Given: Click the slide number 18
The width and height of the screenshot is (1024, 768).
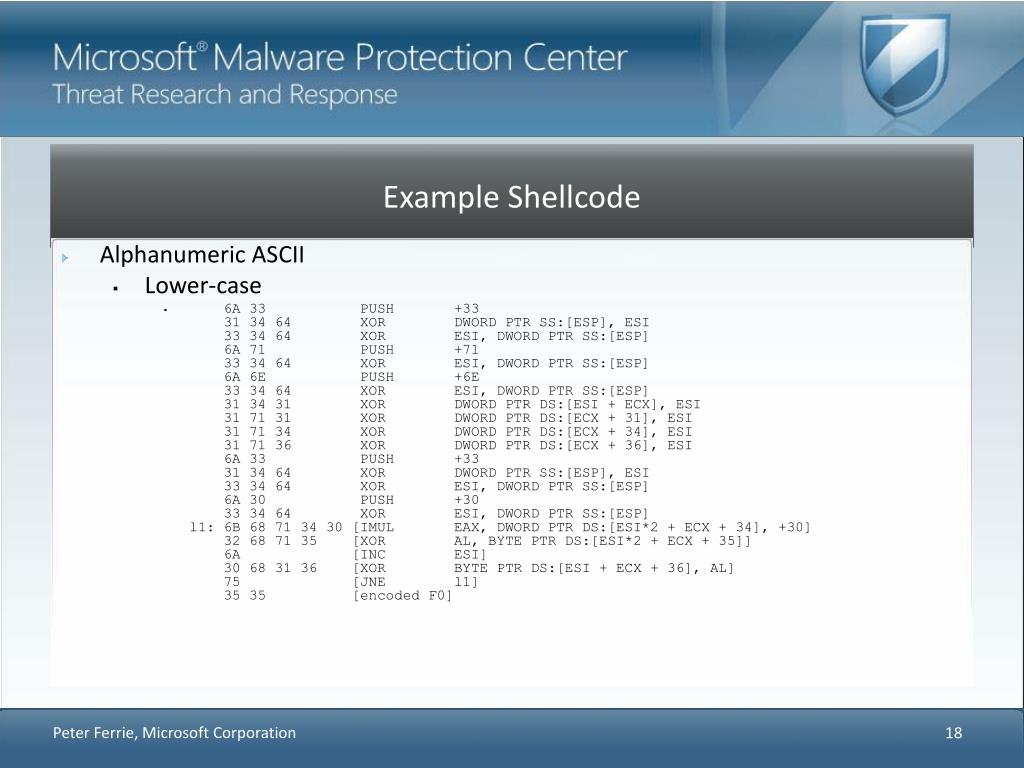Looking at the screenshot, I should [953, 733].
